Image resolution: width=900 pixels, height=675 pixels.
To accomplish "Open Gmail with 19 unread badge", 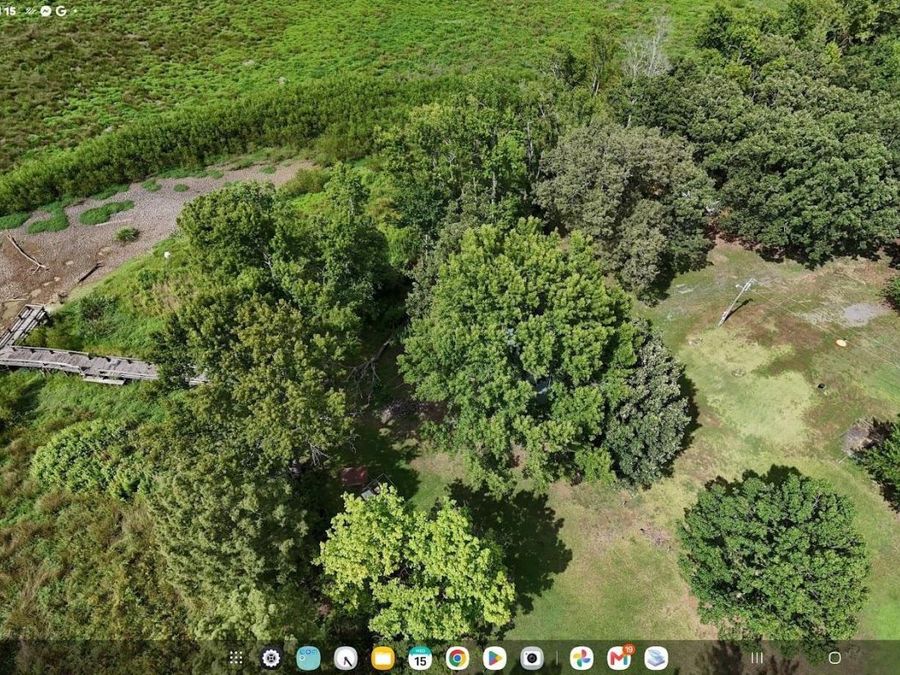I will click(620, 657).
